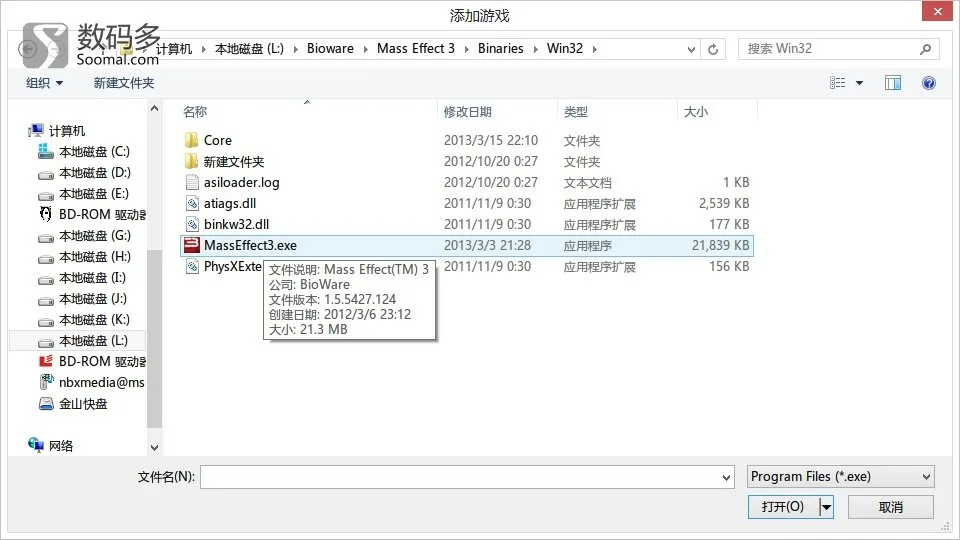Click the 取消 button
960x540 pixels.
(x=890, y=507)
